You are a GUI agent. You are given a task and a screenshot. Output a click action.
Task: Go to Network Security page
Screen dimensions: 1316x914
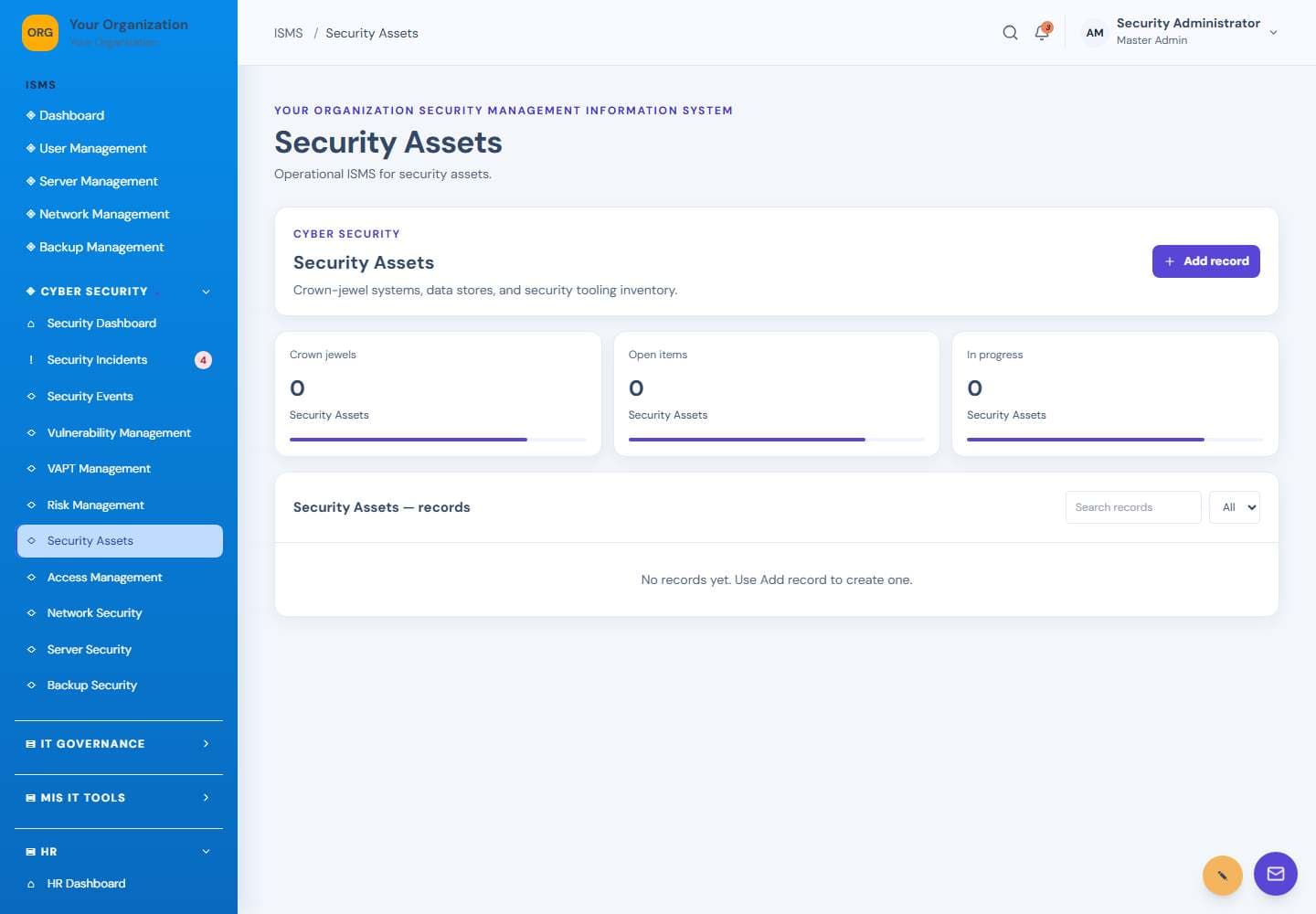coord(120,613)
